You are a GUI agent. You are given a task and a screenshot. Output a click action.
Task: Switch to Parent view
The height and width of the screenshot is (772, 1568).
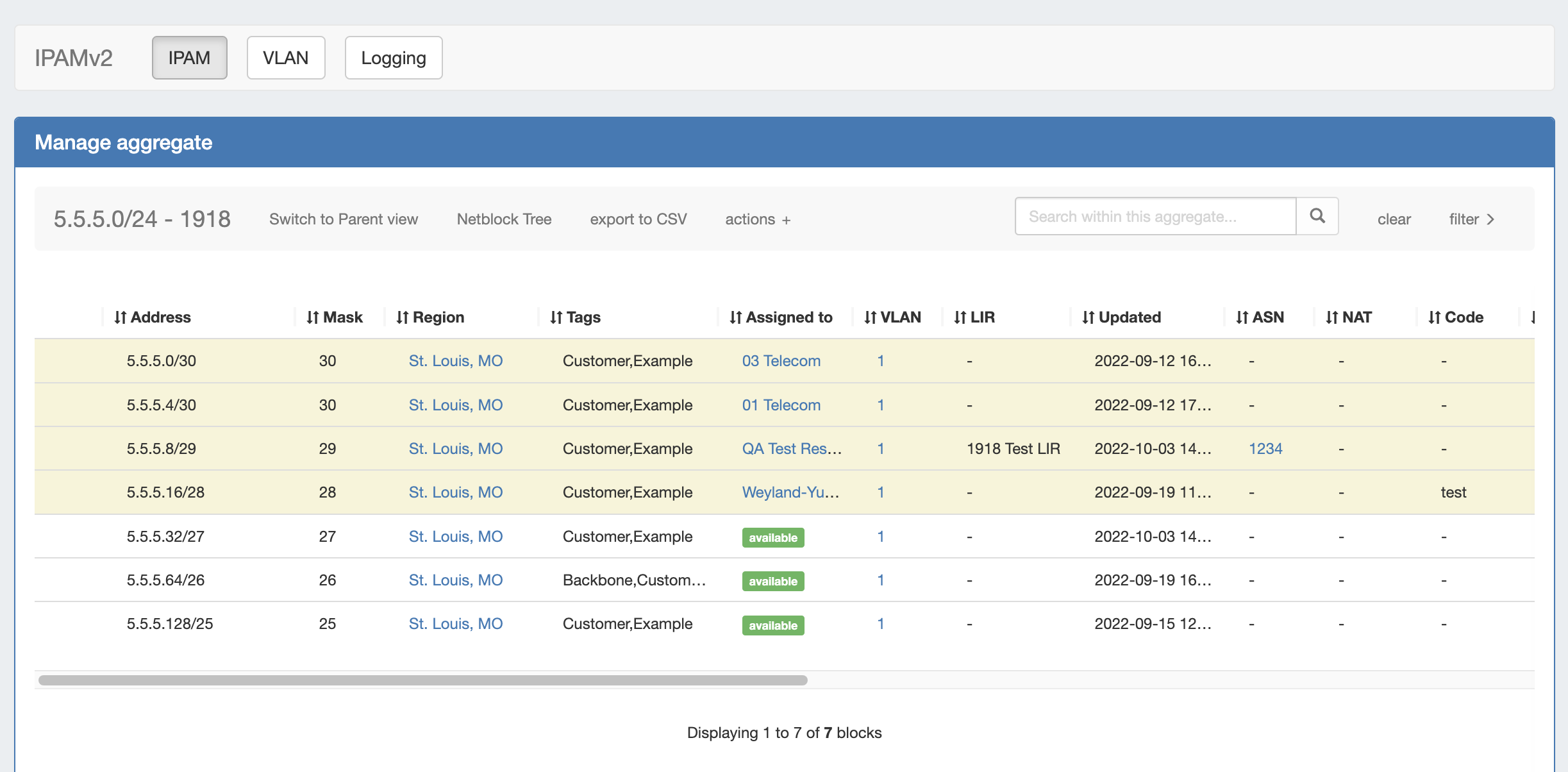click(344, 219)
